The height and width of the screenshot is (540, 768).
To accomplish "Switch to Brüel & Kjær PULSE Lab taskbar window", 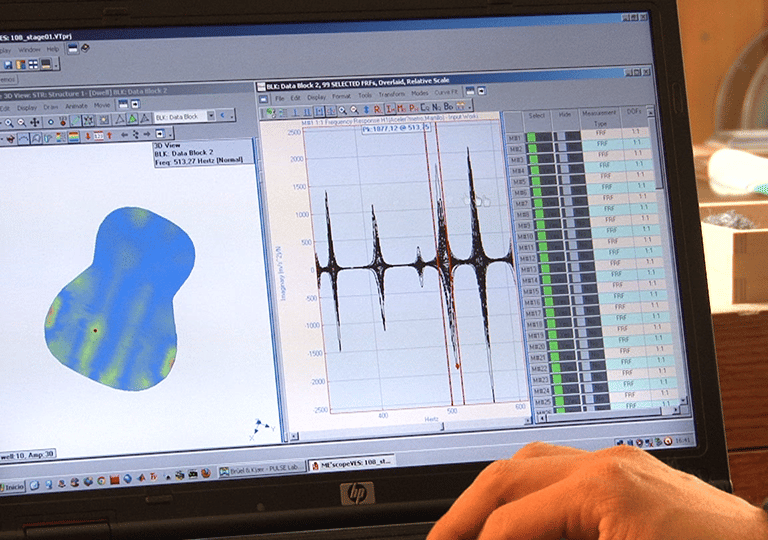I will [x=261, y=469].
